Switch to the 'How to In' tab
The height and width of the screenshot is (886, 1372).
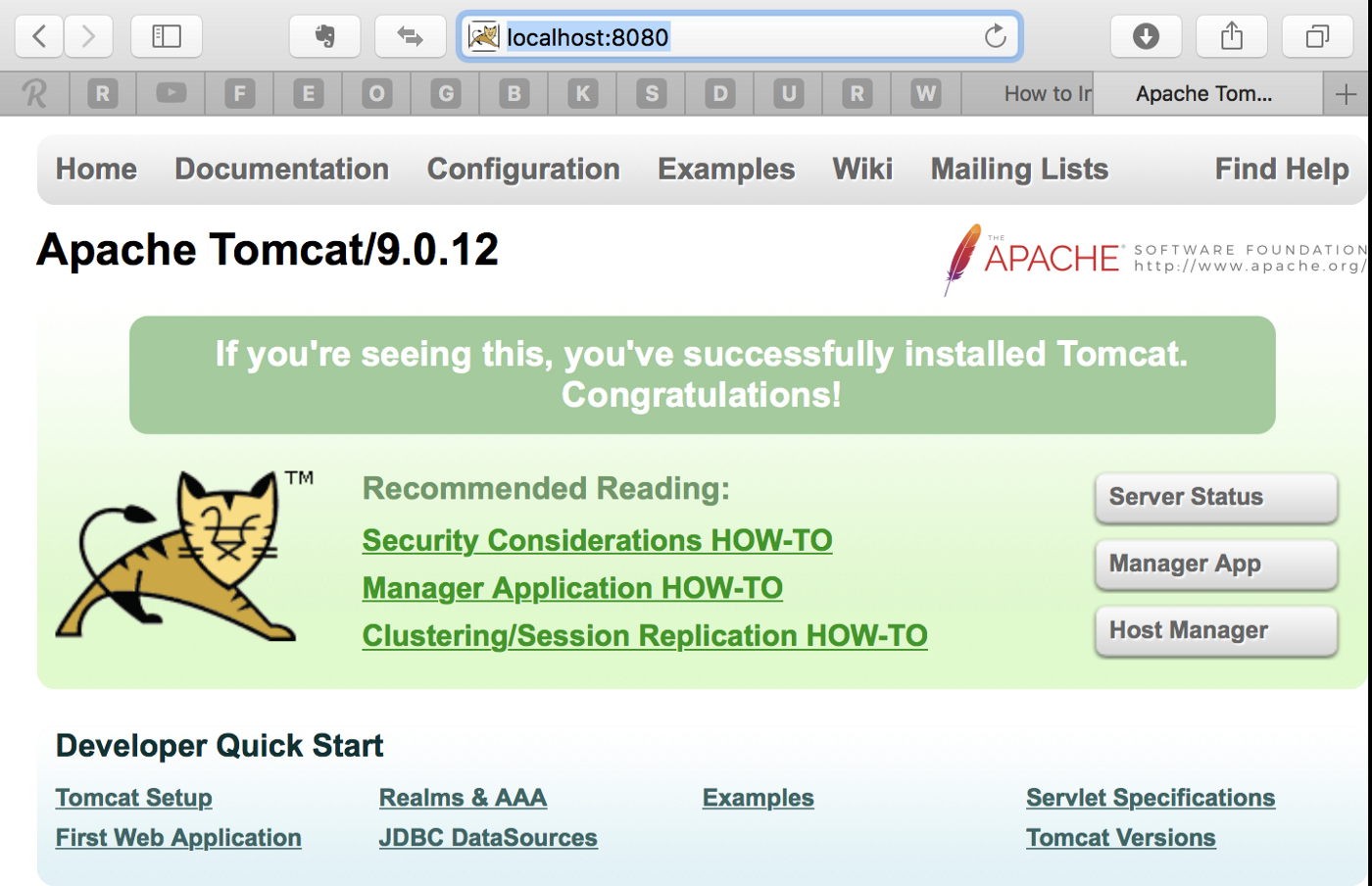[x=1027, y=94]
